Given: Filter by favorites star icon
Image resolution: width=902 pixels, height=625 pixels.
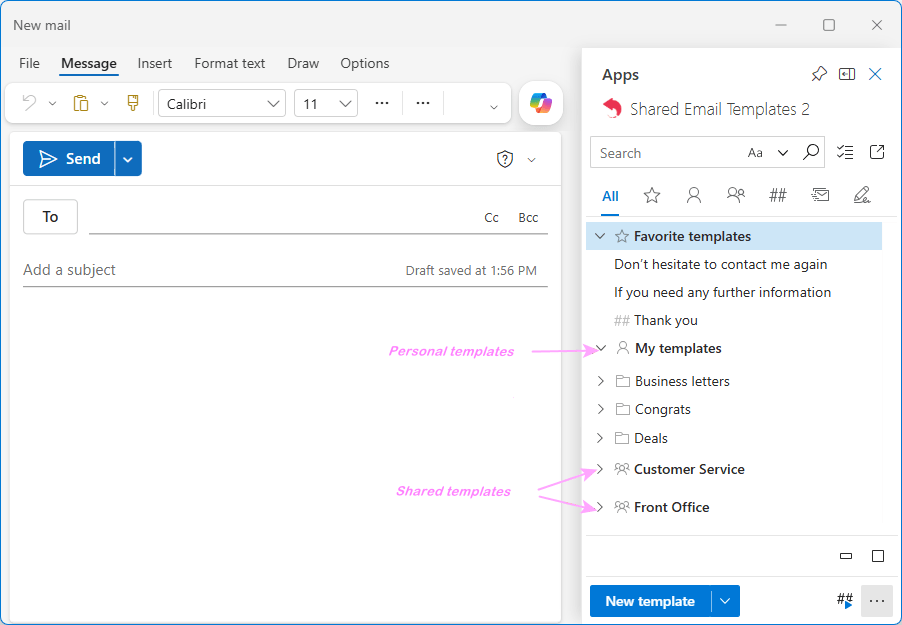Looking at the screenshot, I should pyautogui.click(x=652, y=196).
